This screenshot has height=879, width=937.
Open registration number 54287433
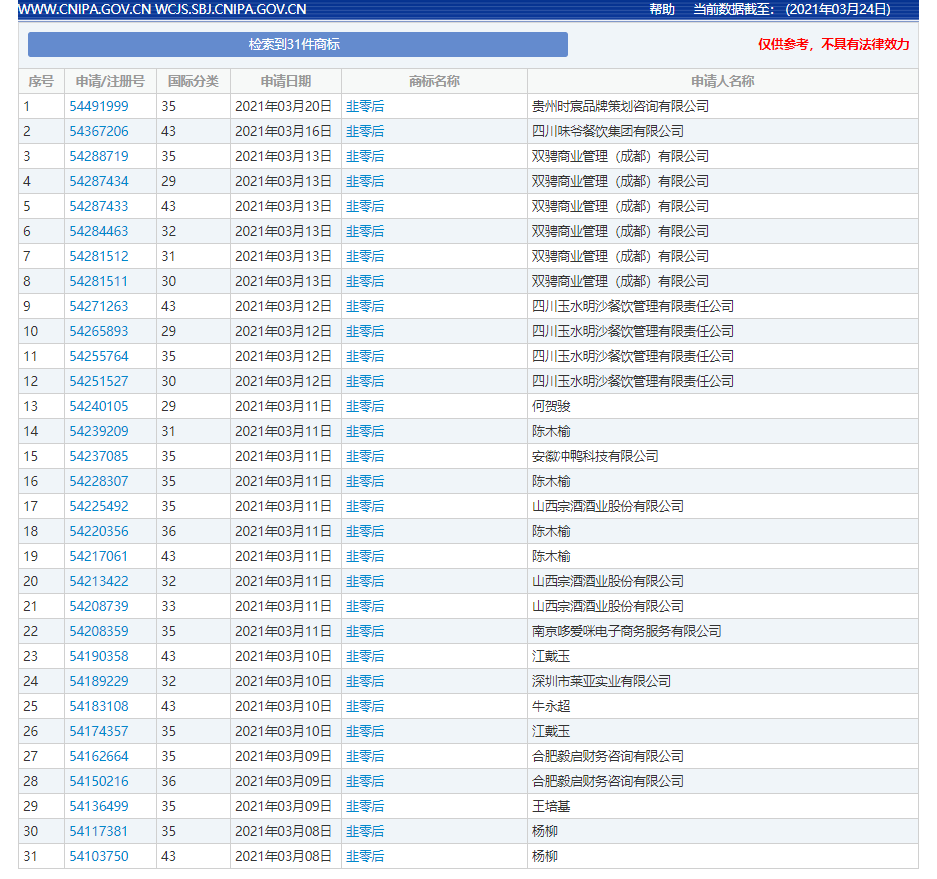99,206
